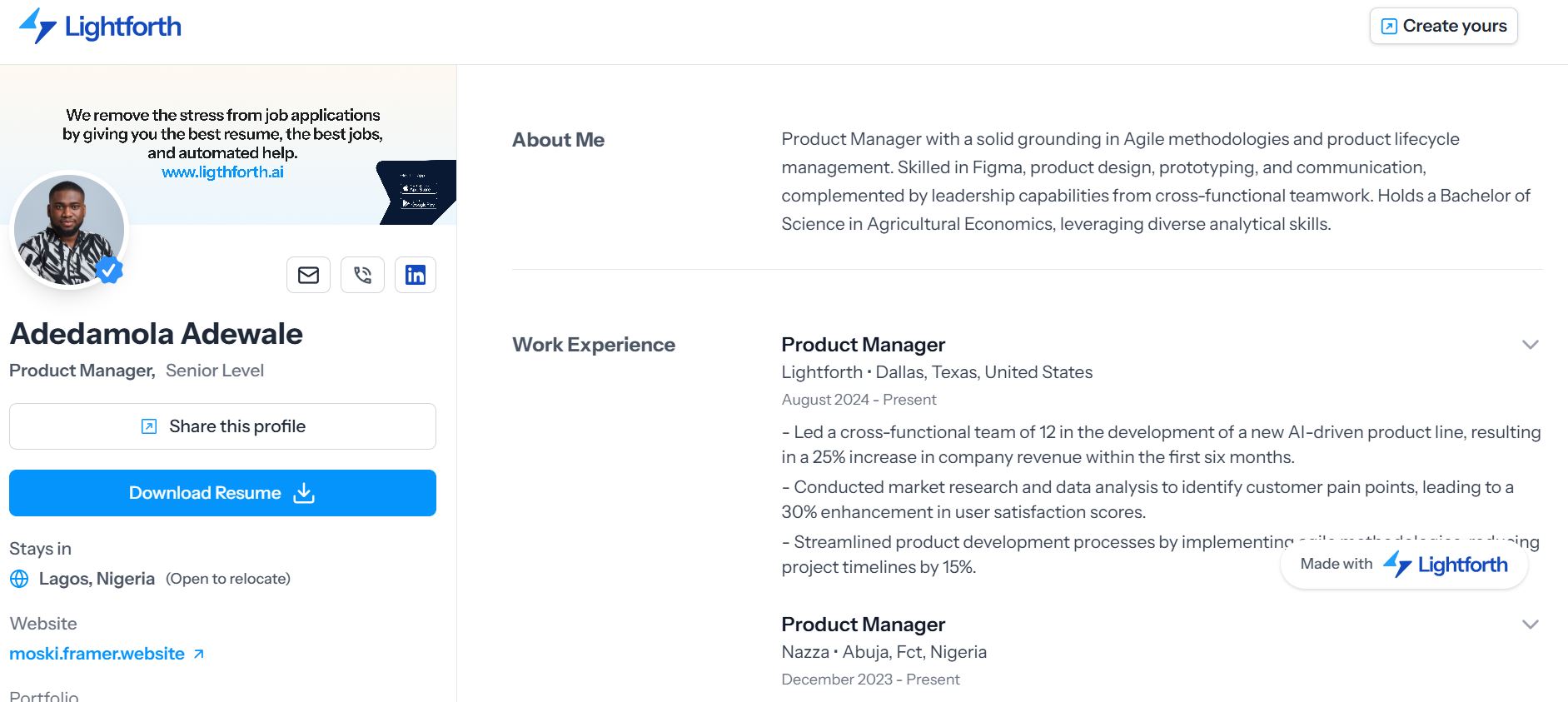The width and height of the screenshot is (1568, 702).
Task: Open the email contact icon
Action: (x=308, y=275)
